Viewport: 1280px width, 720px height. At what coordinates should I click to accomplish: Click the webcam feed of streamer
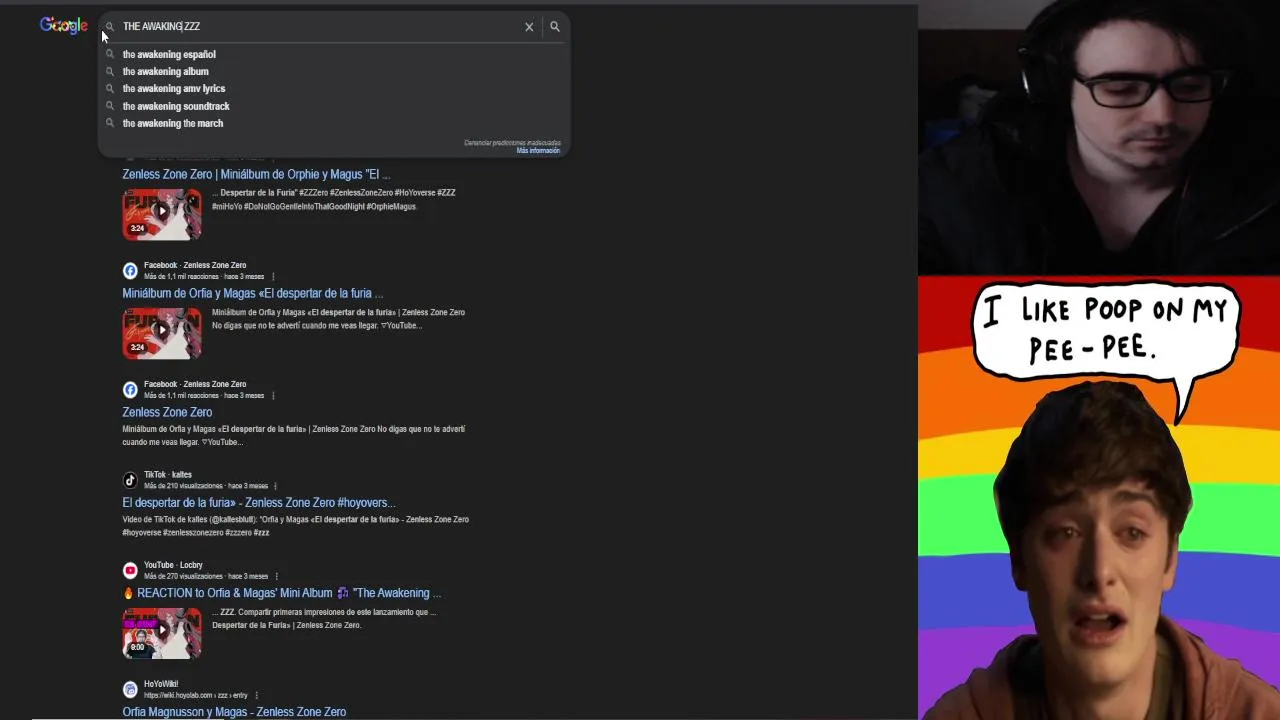point(1099,137)
